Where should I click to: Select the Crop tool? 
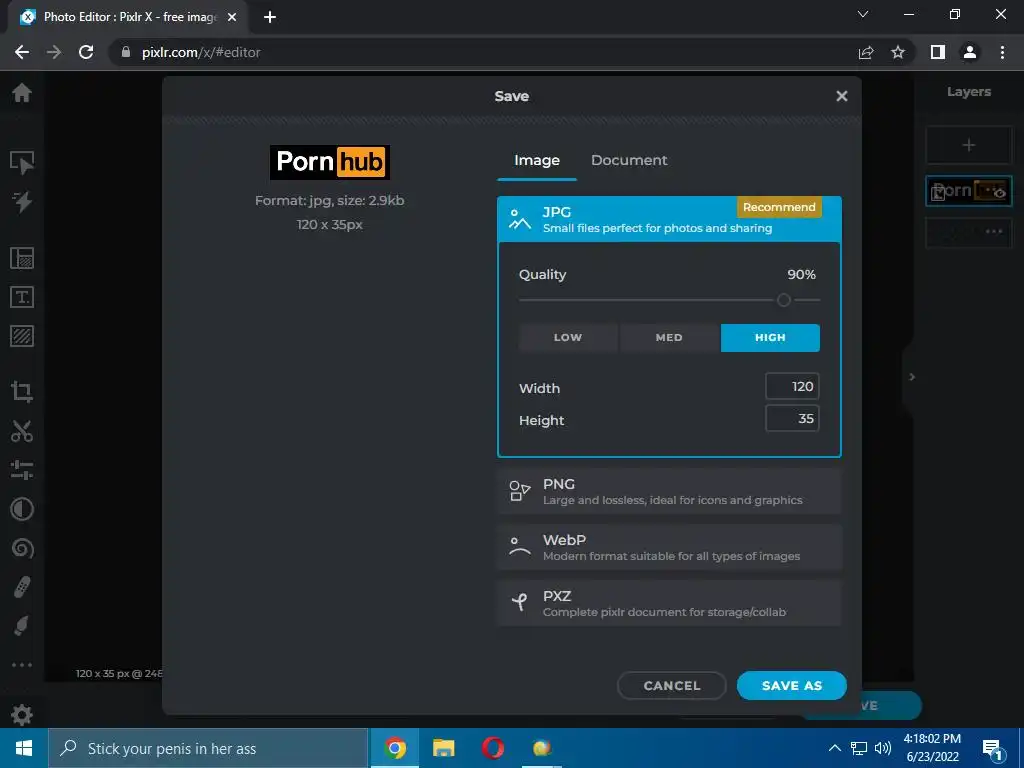pos(22,392)
